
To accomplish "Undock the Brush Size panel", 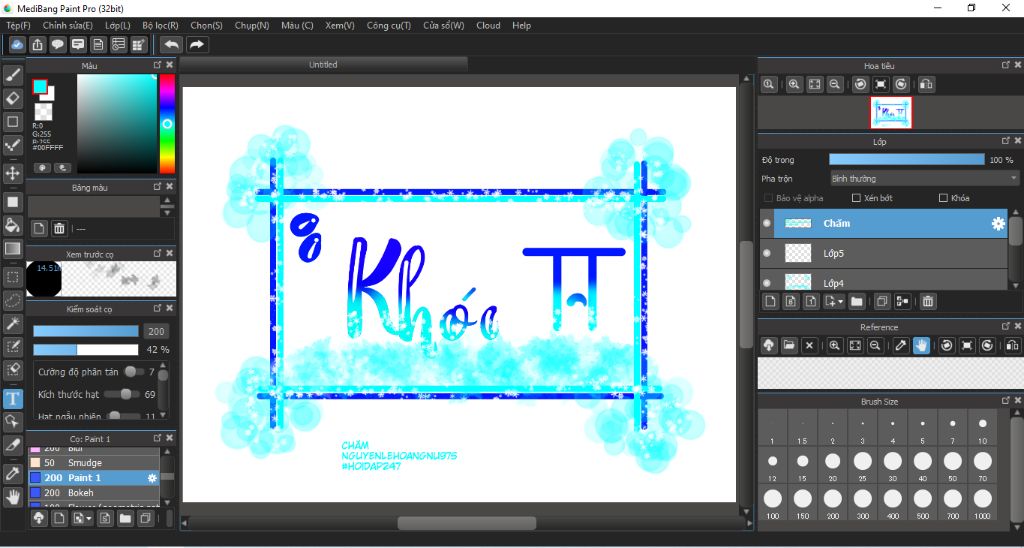I will pyautogui.click(x=1006, y=401).
